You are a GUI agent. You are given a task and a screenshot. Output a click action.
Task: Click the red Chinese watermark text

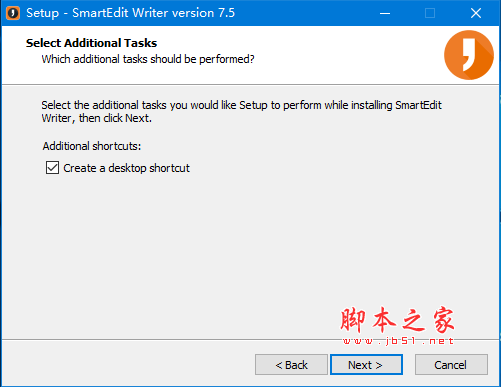(x=397, y=320)
